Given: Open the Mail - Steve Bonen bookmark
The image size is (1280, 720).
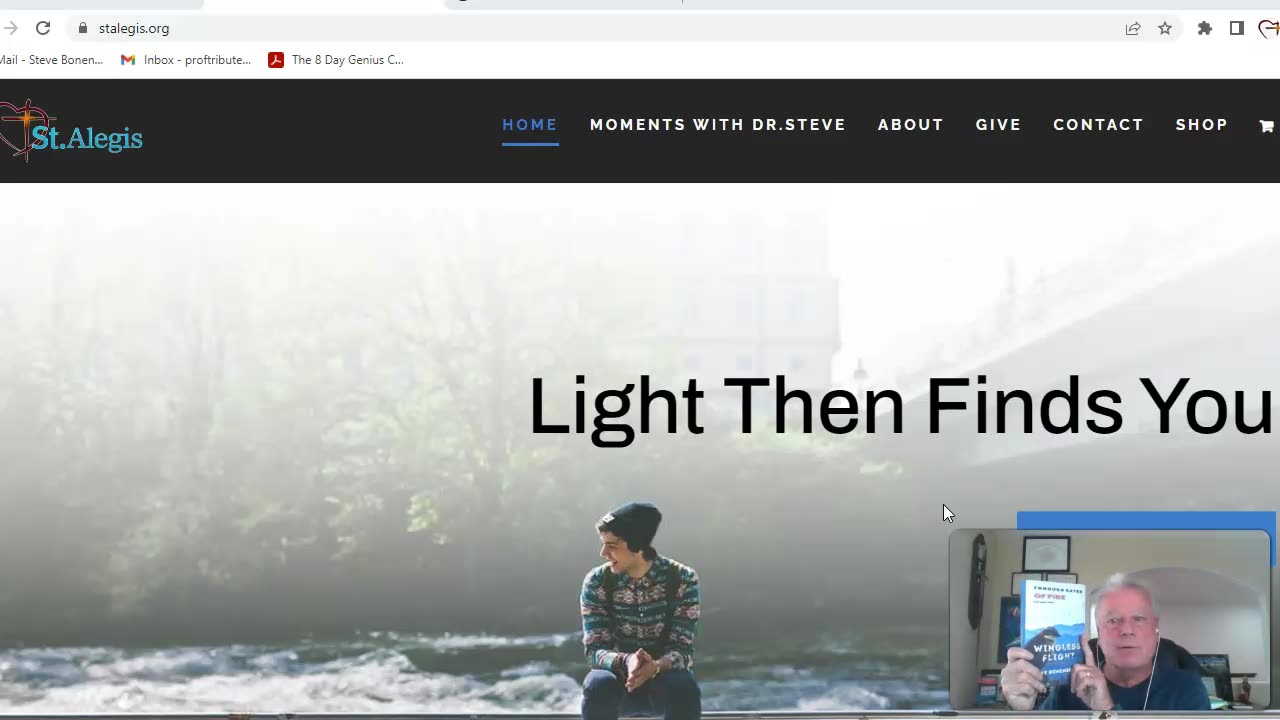Looking at the screenshot, I should pyautogui.click(x=51, y=60).
